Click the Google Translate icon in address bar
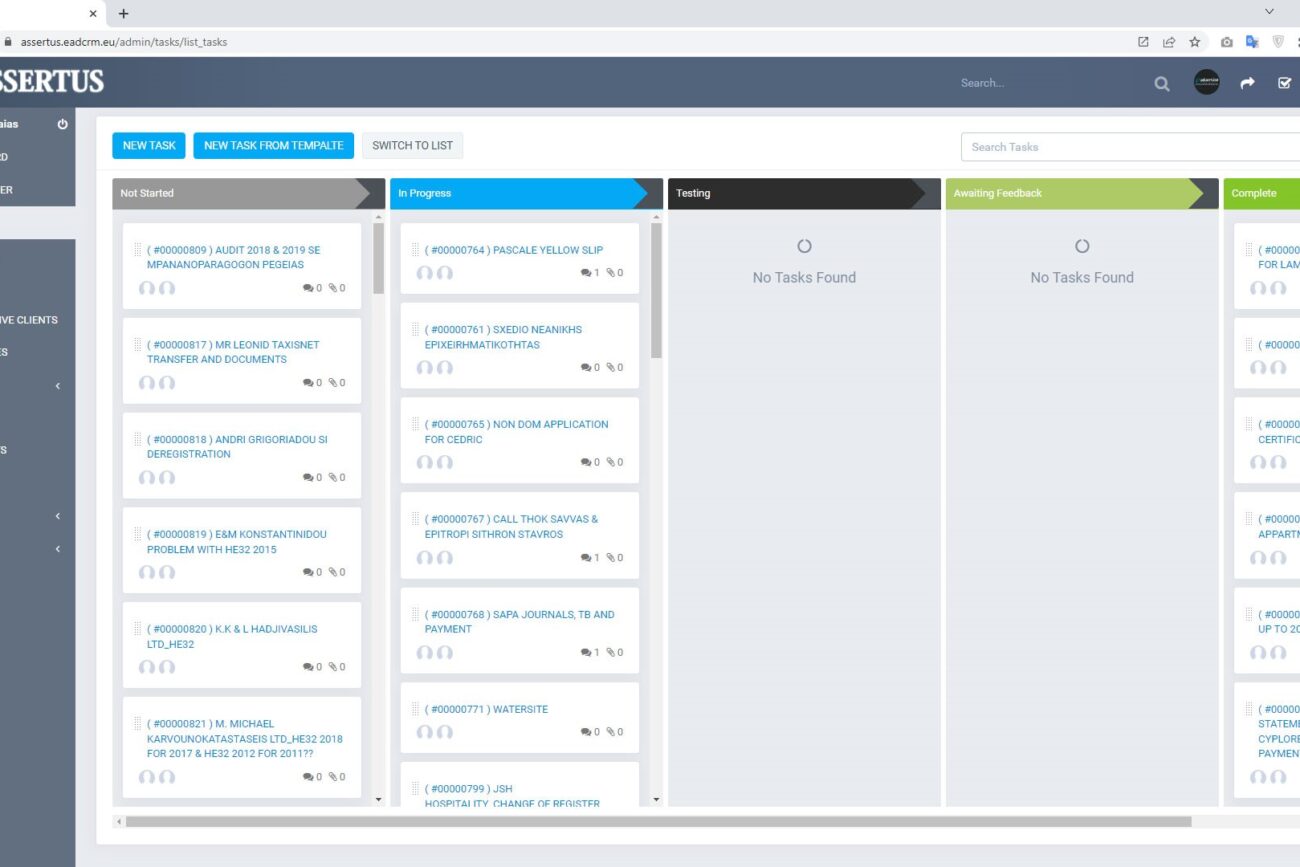Viewport: 1300px width, 867px height. pos(1252,42)
